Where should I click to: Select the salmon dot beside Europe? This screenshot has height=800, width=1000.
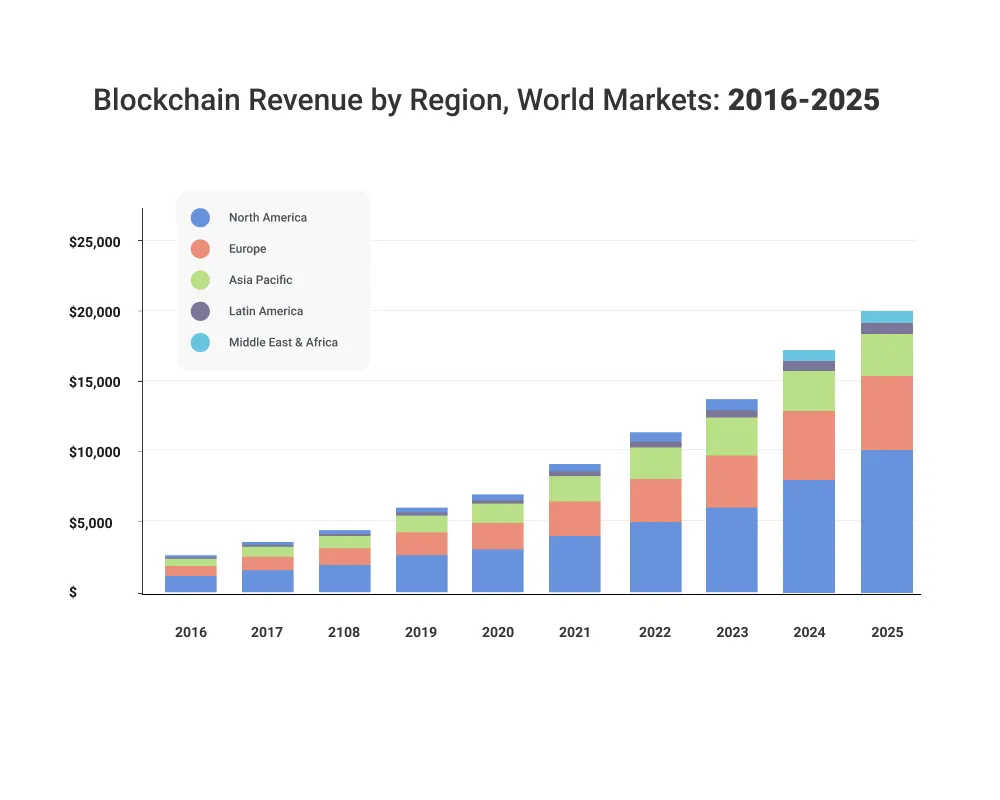click(x=202, y=248)
